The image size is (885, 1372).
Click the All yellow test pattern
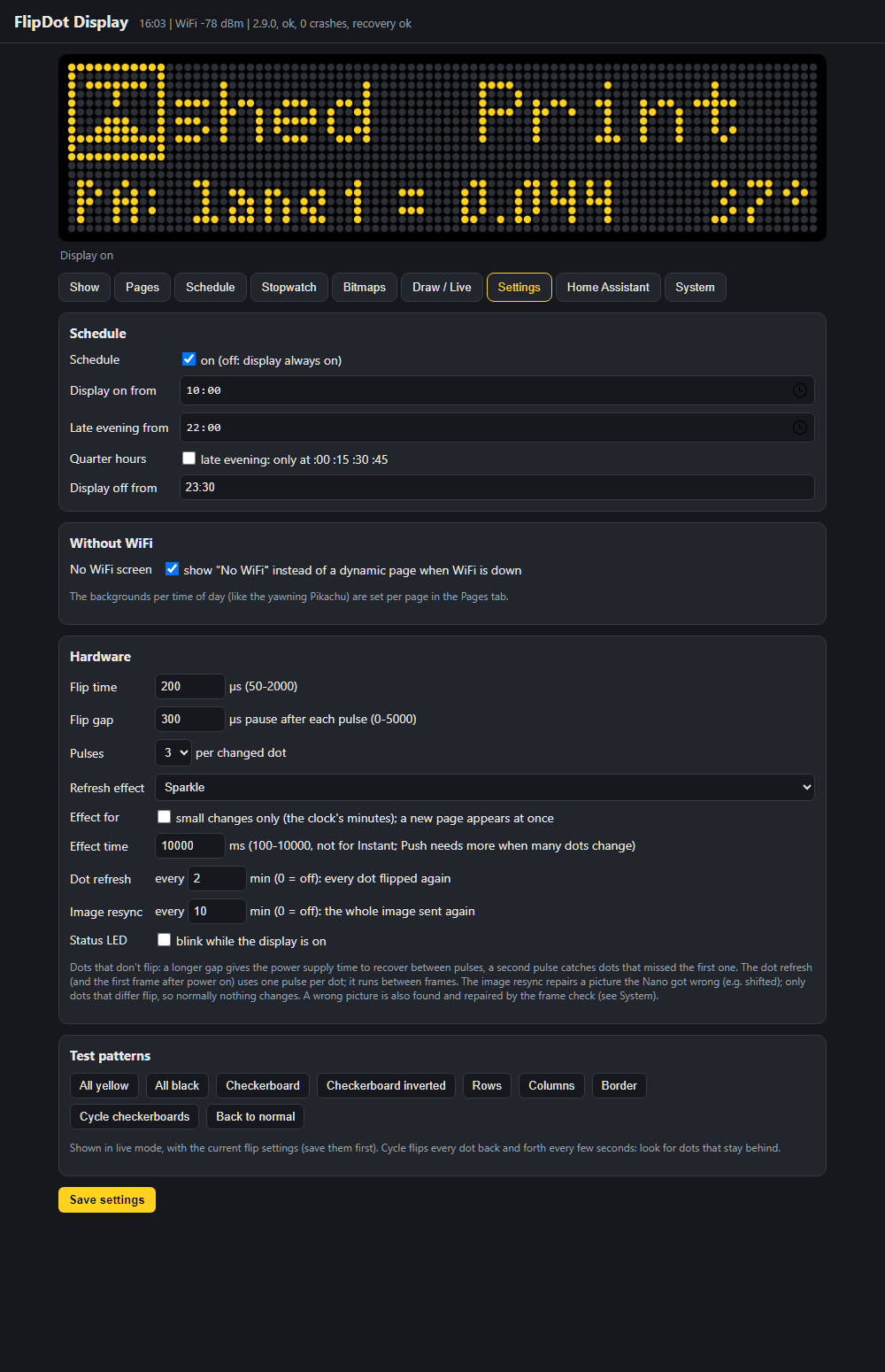(x=104, y=1085)
